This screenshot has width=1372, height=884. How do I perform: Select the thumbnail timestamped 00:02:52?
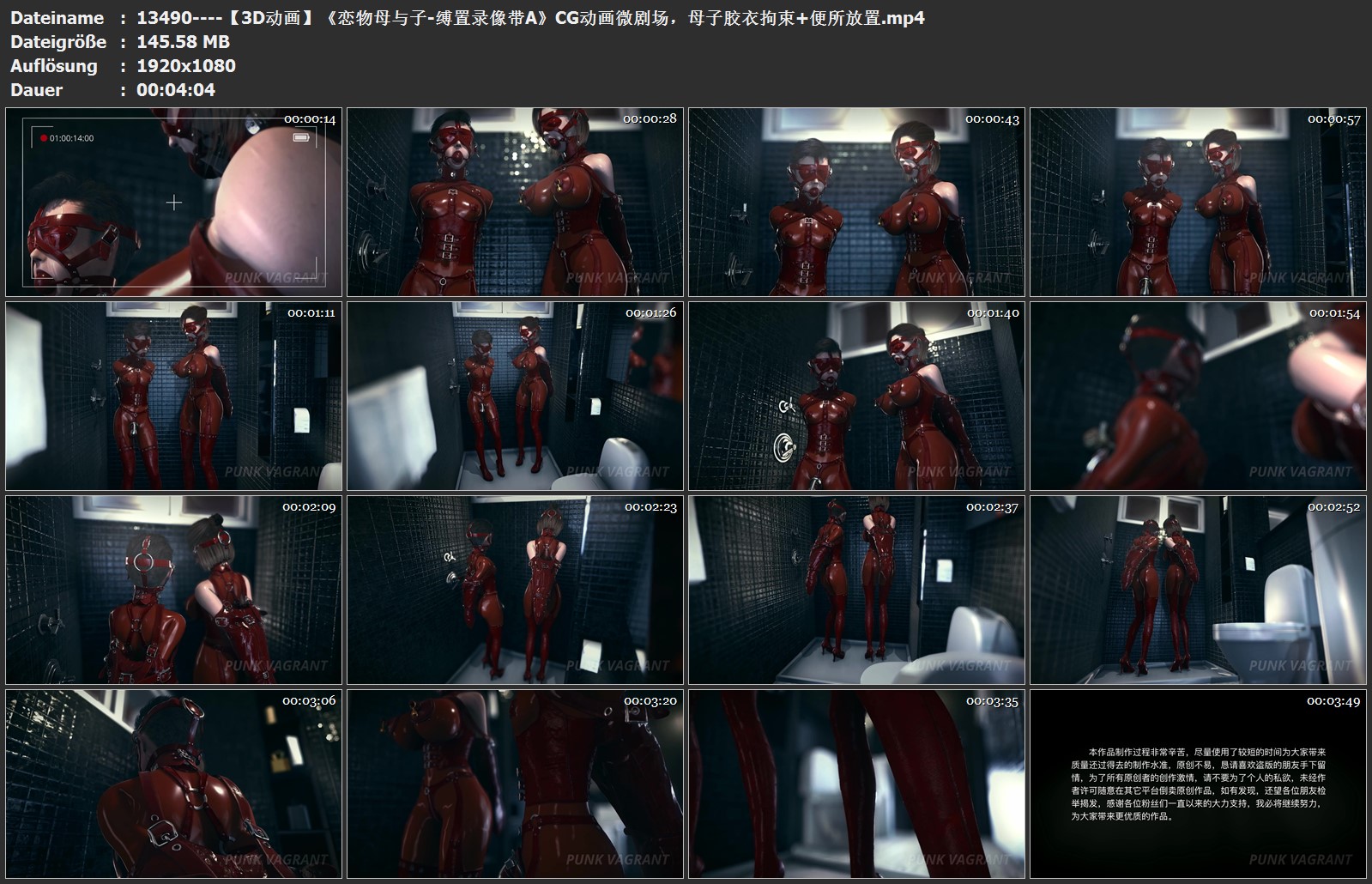click(x=1198, y=590)
